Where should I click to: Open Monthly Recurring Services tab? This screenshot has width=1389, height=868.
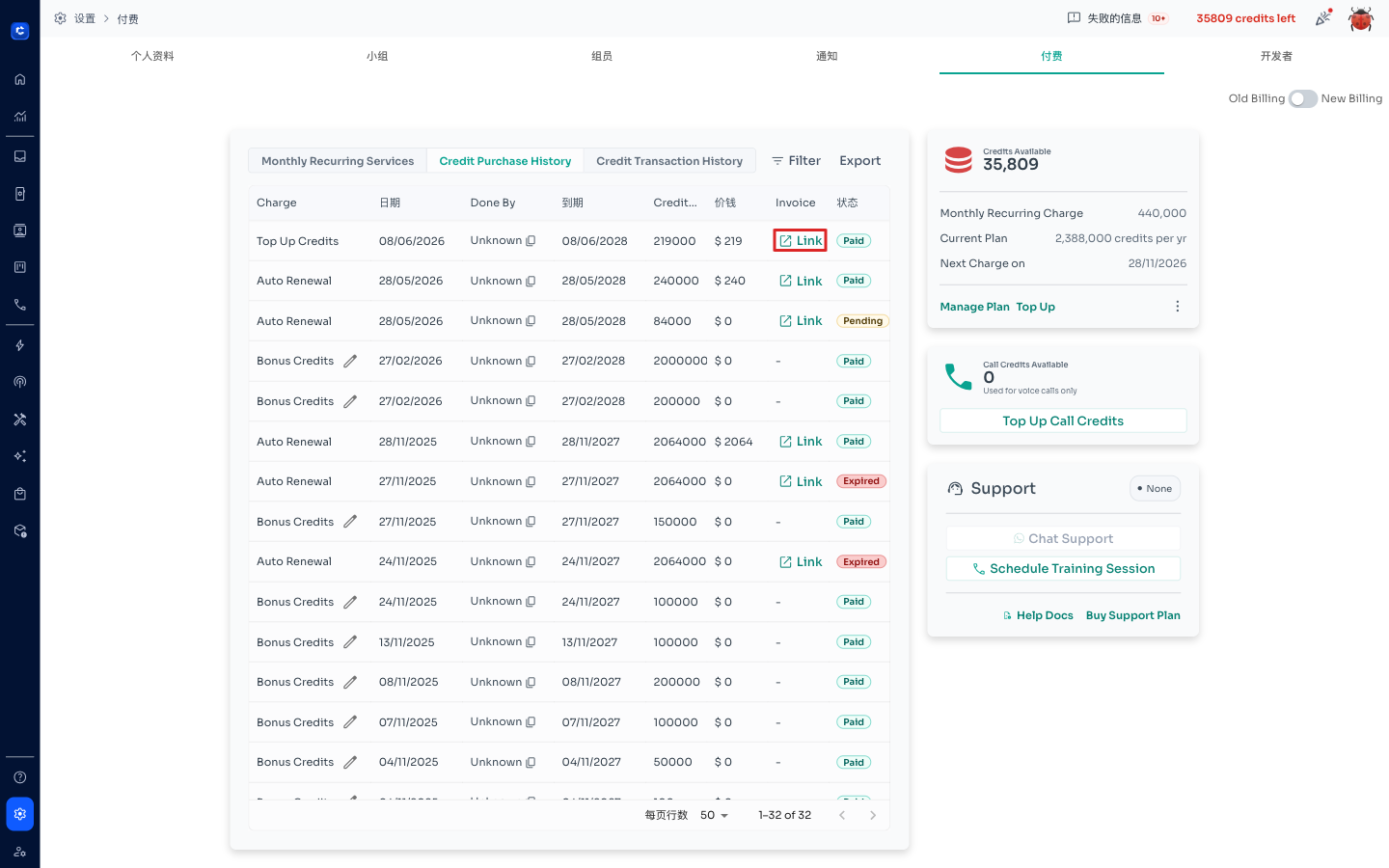click(x=338, y=161)
